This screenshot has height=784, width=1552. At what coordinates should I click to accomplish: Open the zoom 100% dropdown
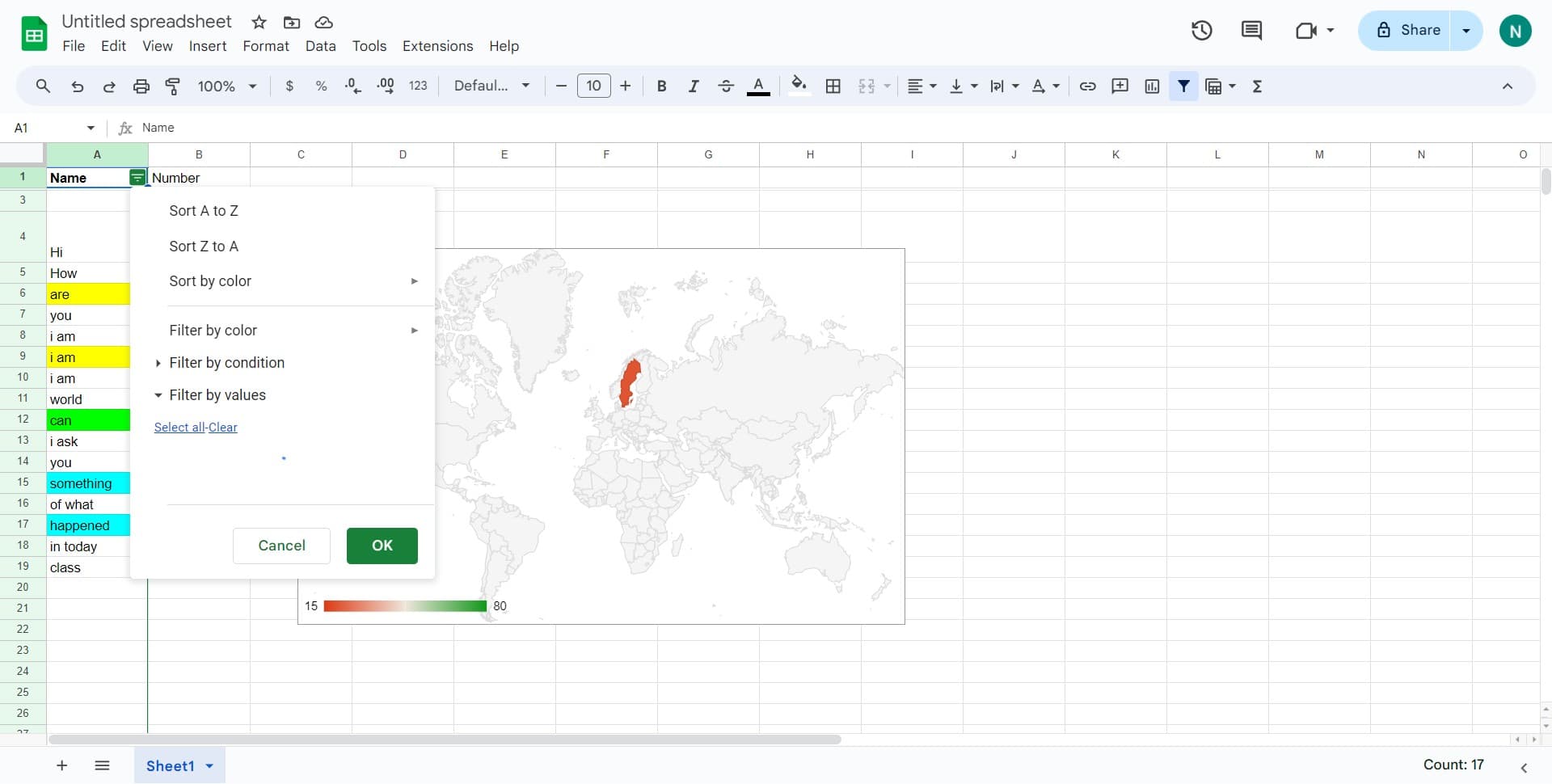pos(227,86)
